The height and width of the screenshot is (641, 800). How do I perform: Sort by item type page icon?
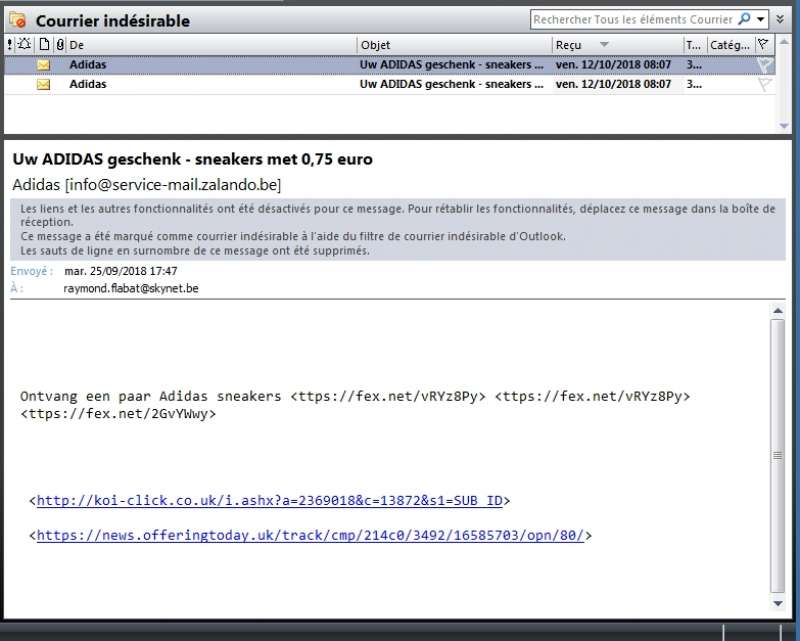pos(44,45)
